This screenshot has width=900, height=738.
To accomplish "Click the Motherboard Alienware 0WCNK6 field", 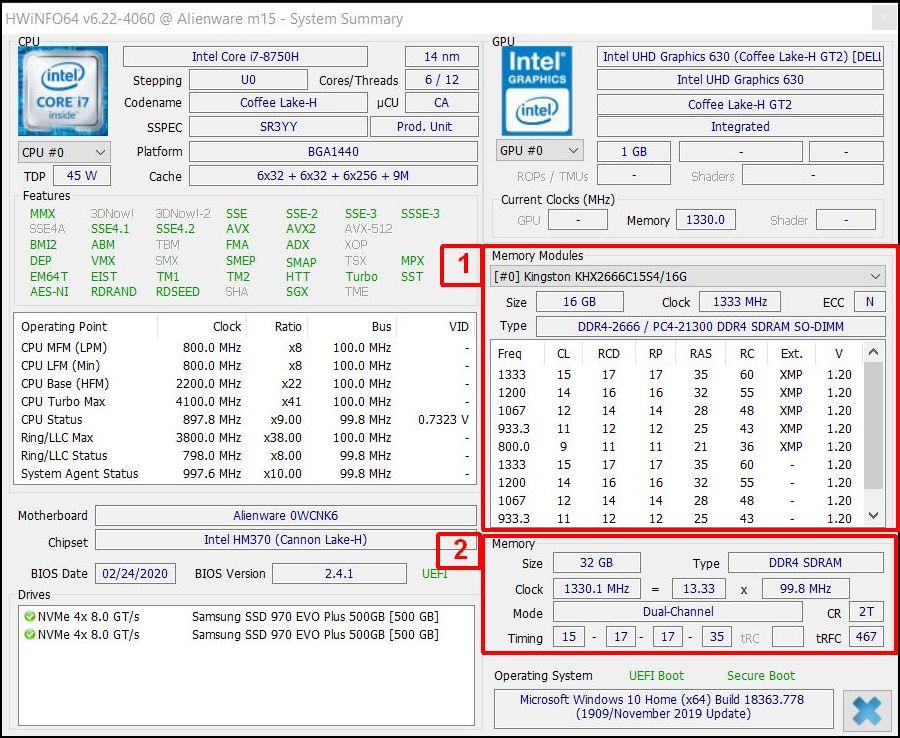I will point(285,515).
